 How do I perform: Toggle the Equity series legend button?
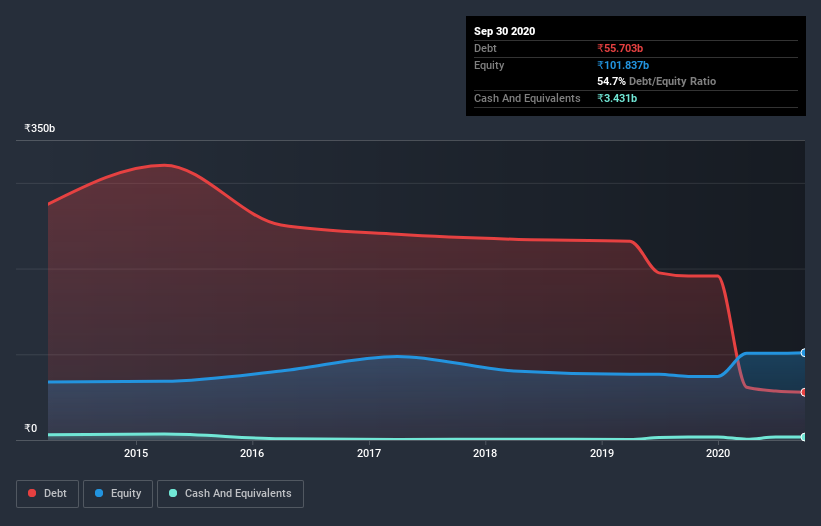coord(118,494)
